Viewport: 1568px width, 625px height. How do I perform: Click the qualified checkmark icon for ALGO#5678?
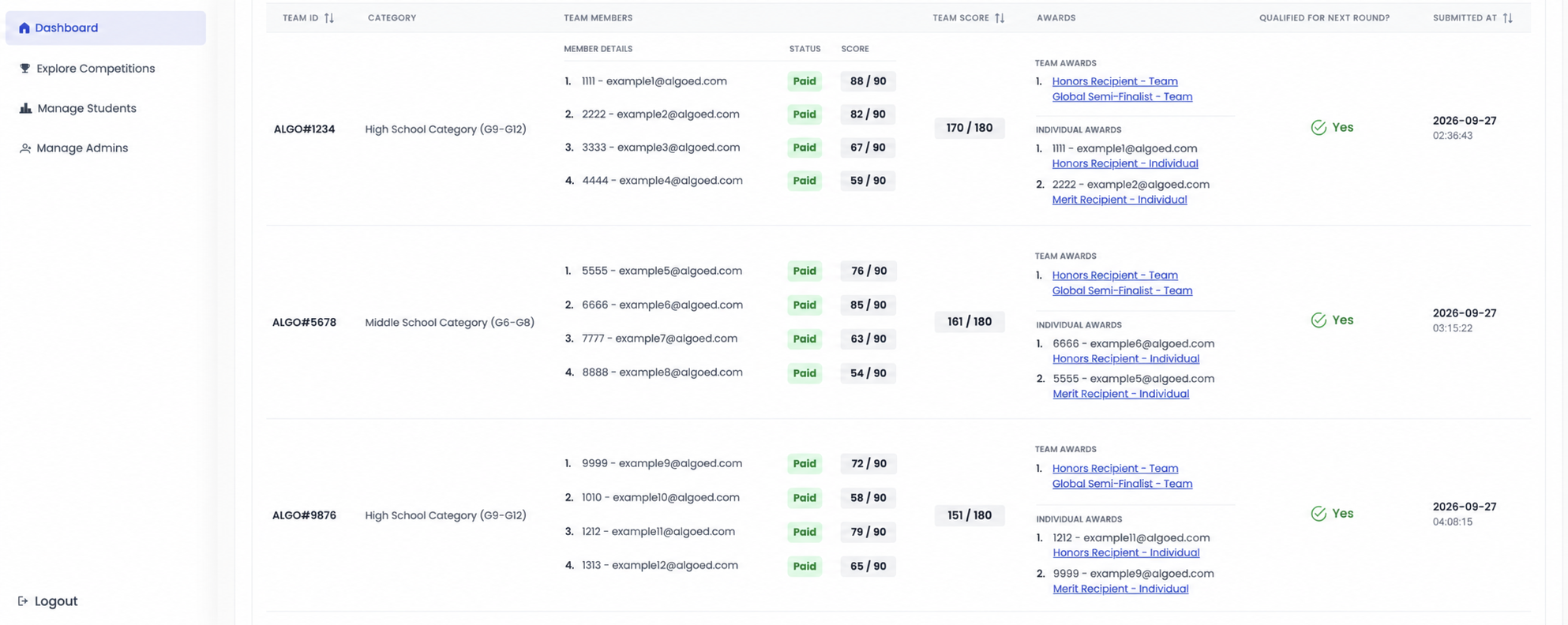click(x=1319, y=320)
